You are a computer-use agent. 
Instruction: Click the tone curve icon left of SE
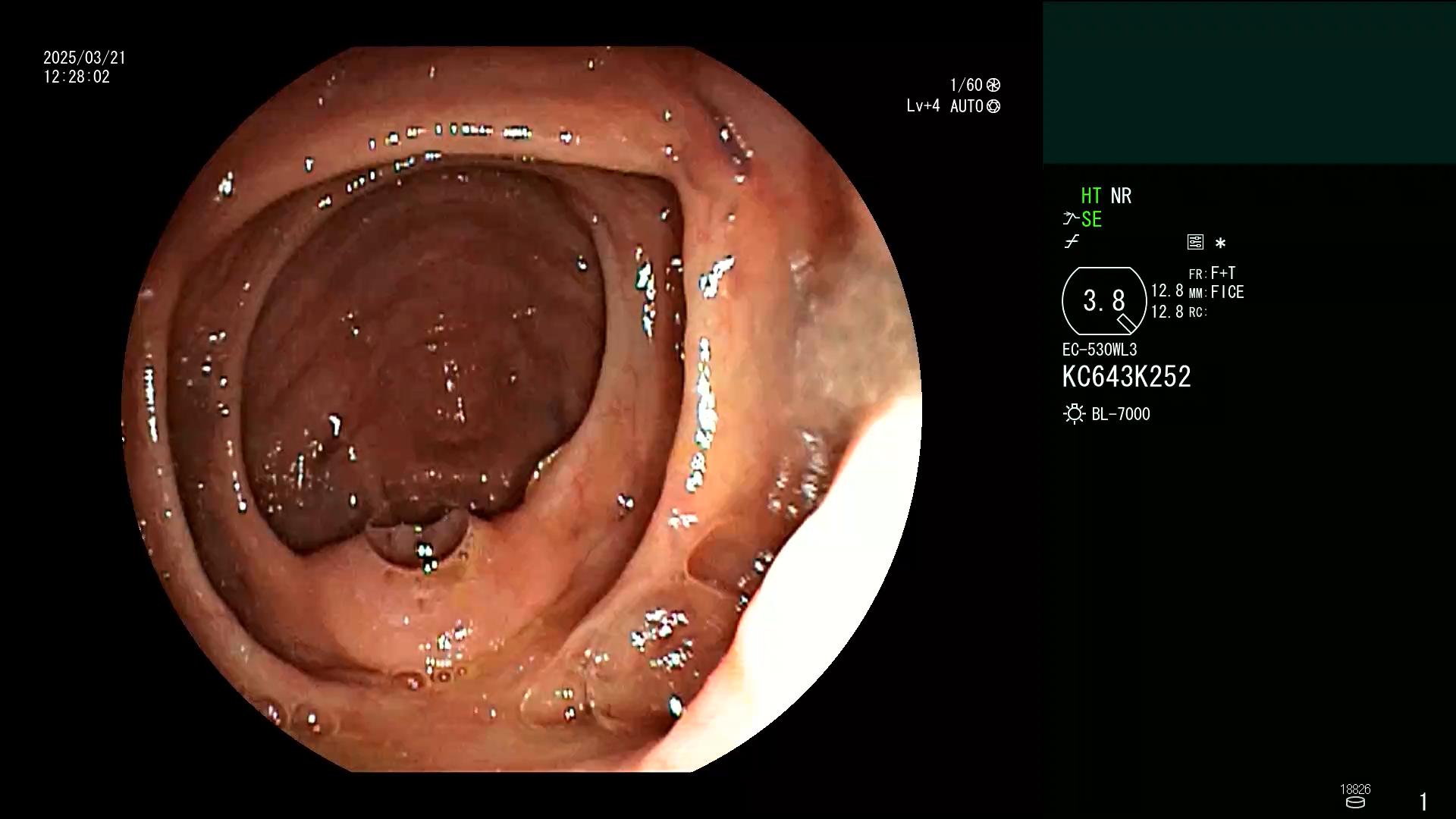coord(1071,219)
